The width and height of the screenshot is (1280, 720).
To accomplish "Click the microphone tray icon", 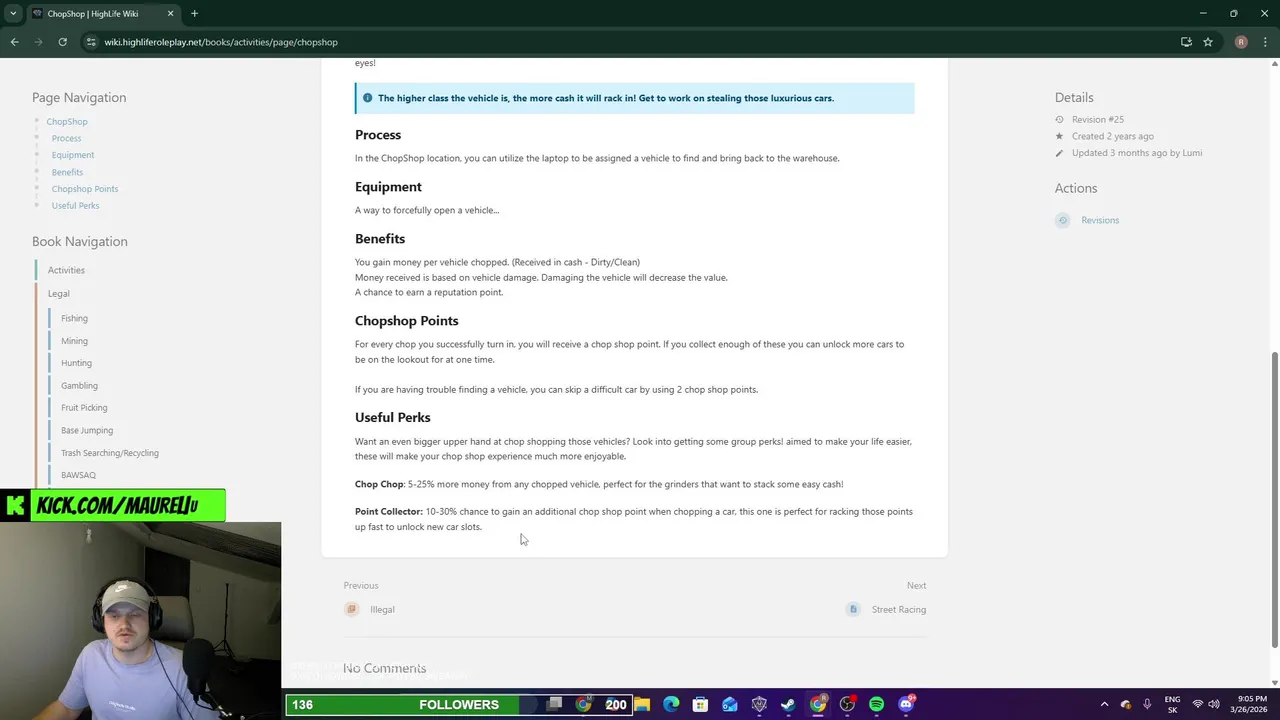I will [1147, 705].
